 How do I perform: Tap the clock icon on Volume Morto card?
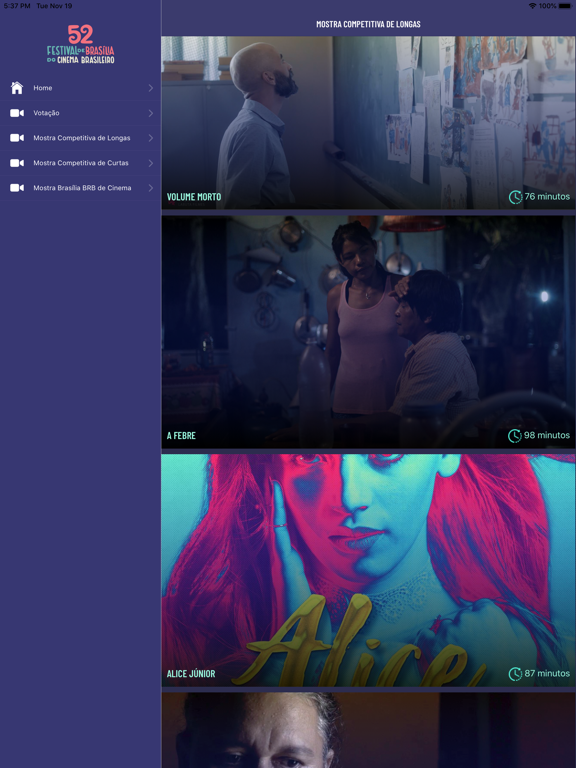(515, 197)
